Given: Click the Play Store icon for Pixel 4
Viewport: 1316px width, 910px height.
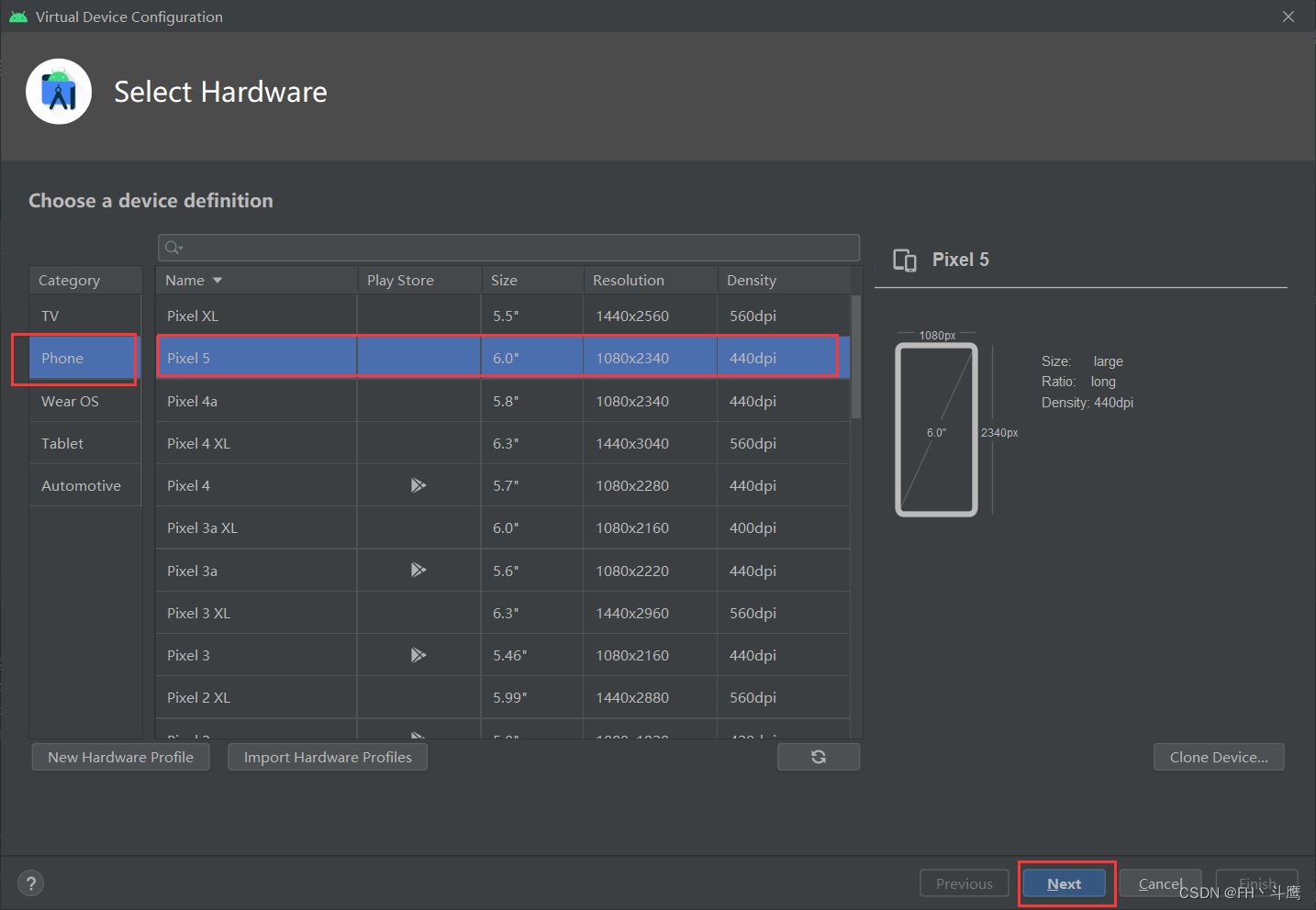Looking at the screenshot, I should (418, 485).
